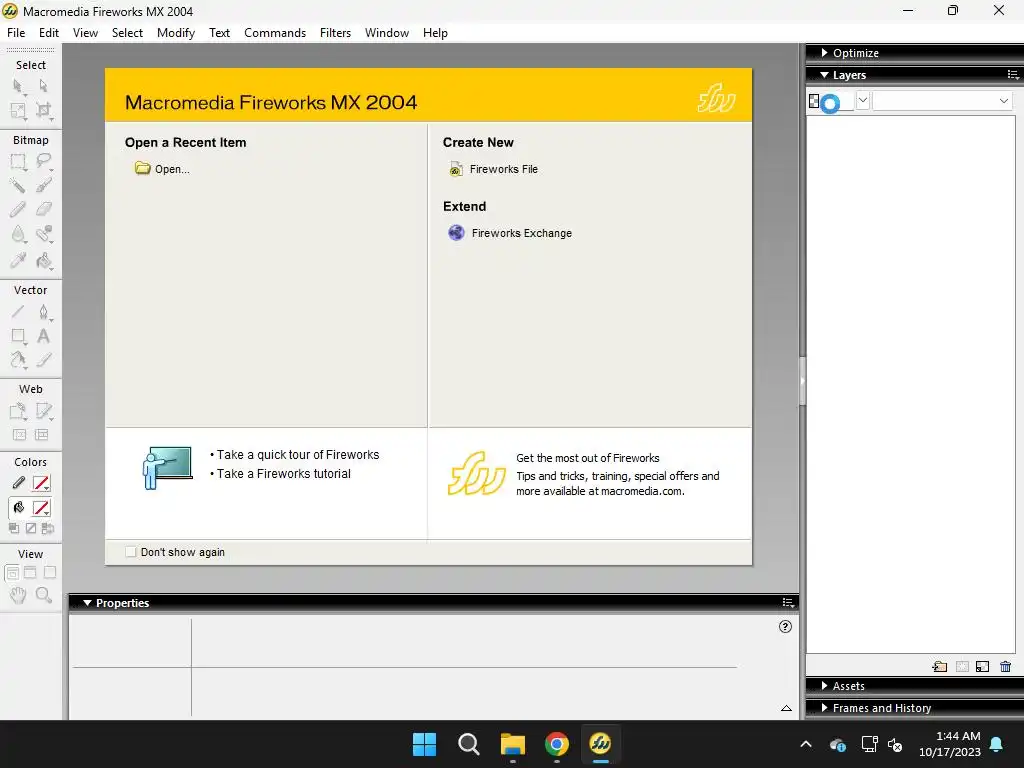Select the Rectangle vector tool
Viewport: 1024px width, 768px height.
pos(18,336)
